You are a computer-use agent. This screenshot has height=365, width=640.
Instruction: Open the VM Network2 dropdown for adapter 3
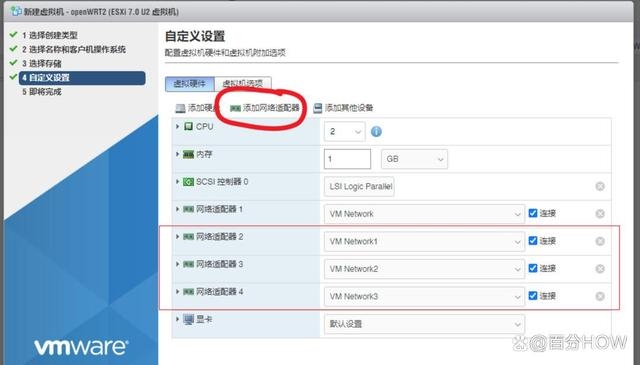tap(424, 269)
